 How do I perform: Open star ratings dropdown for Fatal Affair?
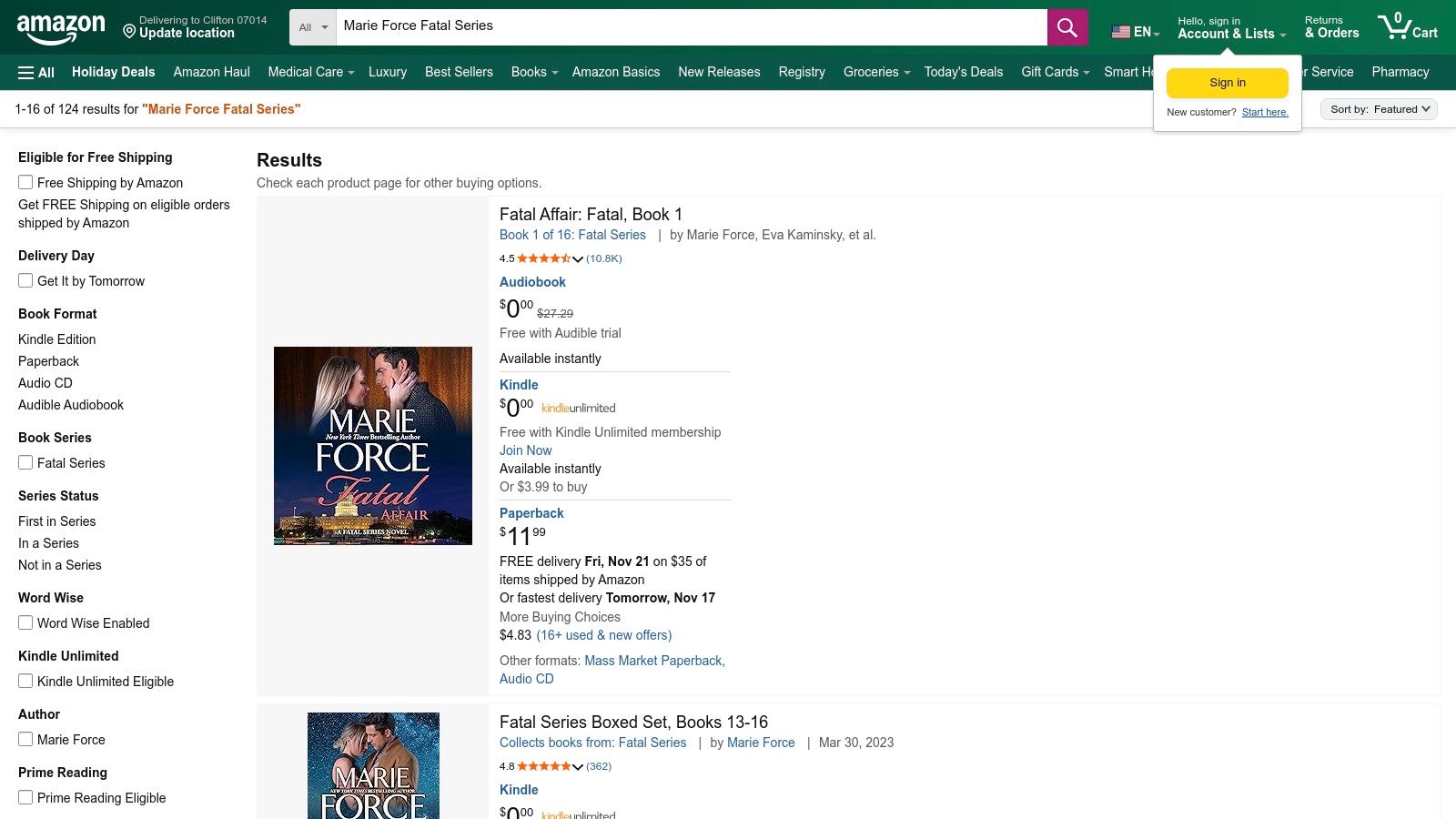pyautogui.click(x=579, y=259)
